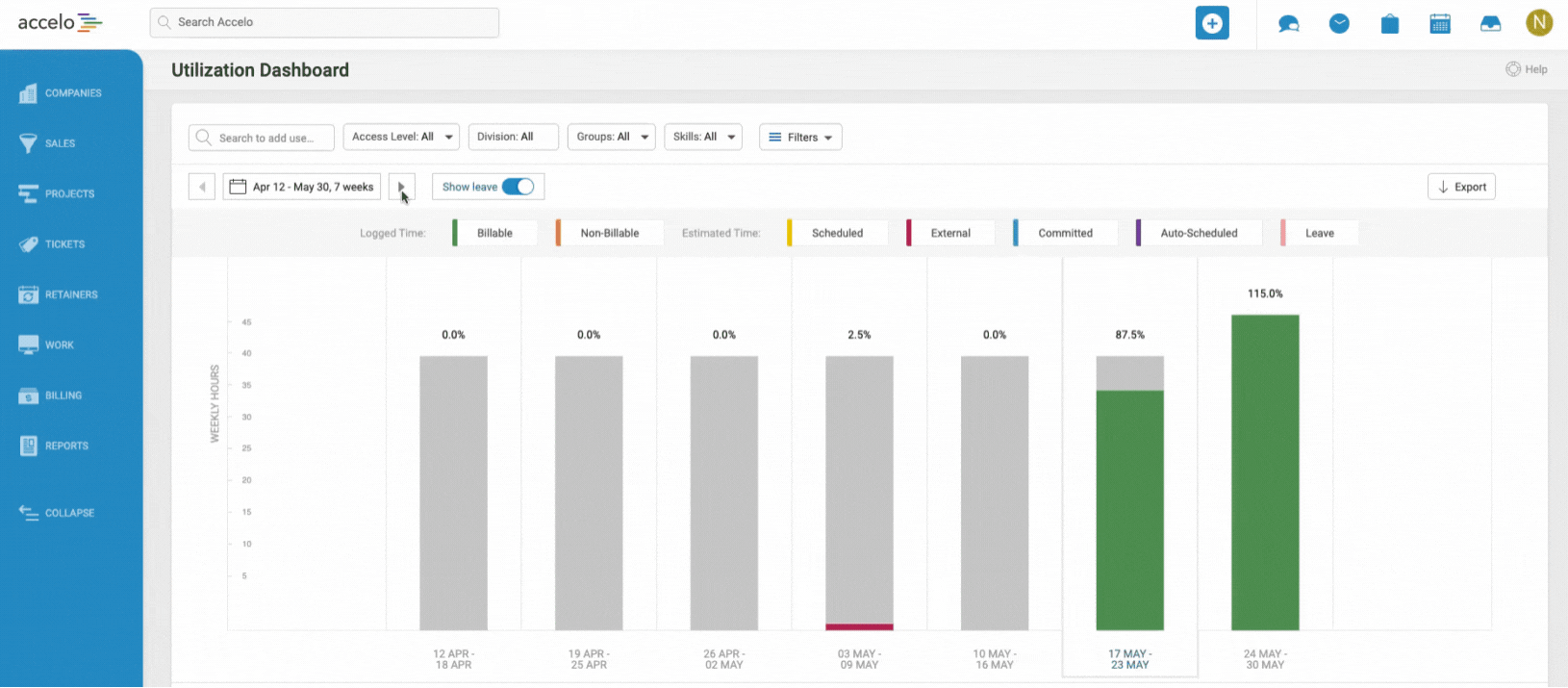Click the blue plus create button
1568x688 pixels.
(x=1212, y=23)
